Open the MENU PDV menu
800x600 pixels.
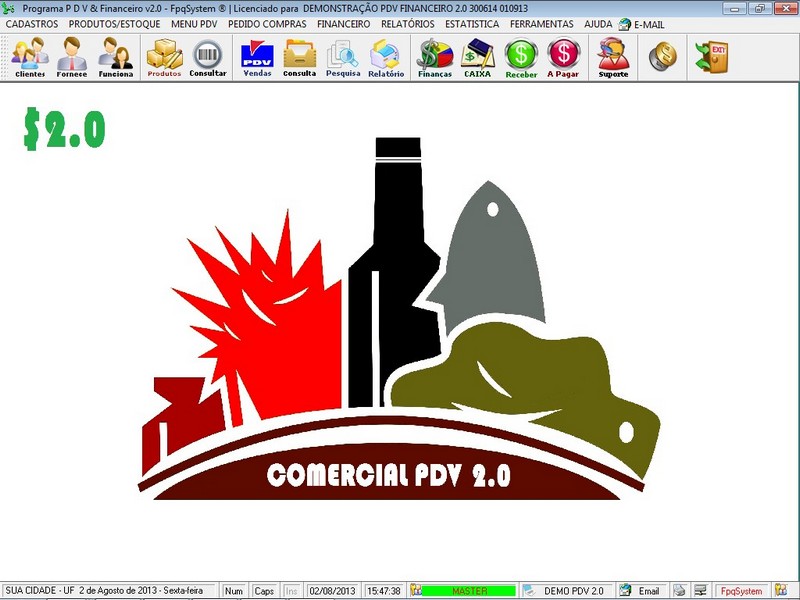(194, 24)
